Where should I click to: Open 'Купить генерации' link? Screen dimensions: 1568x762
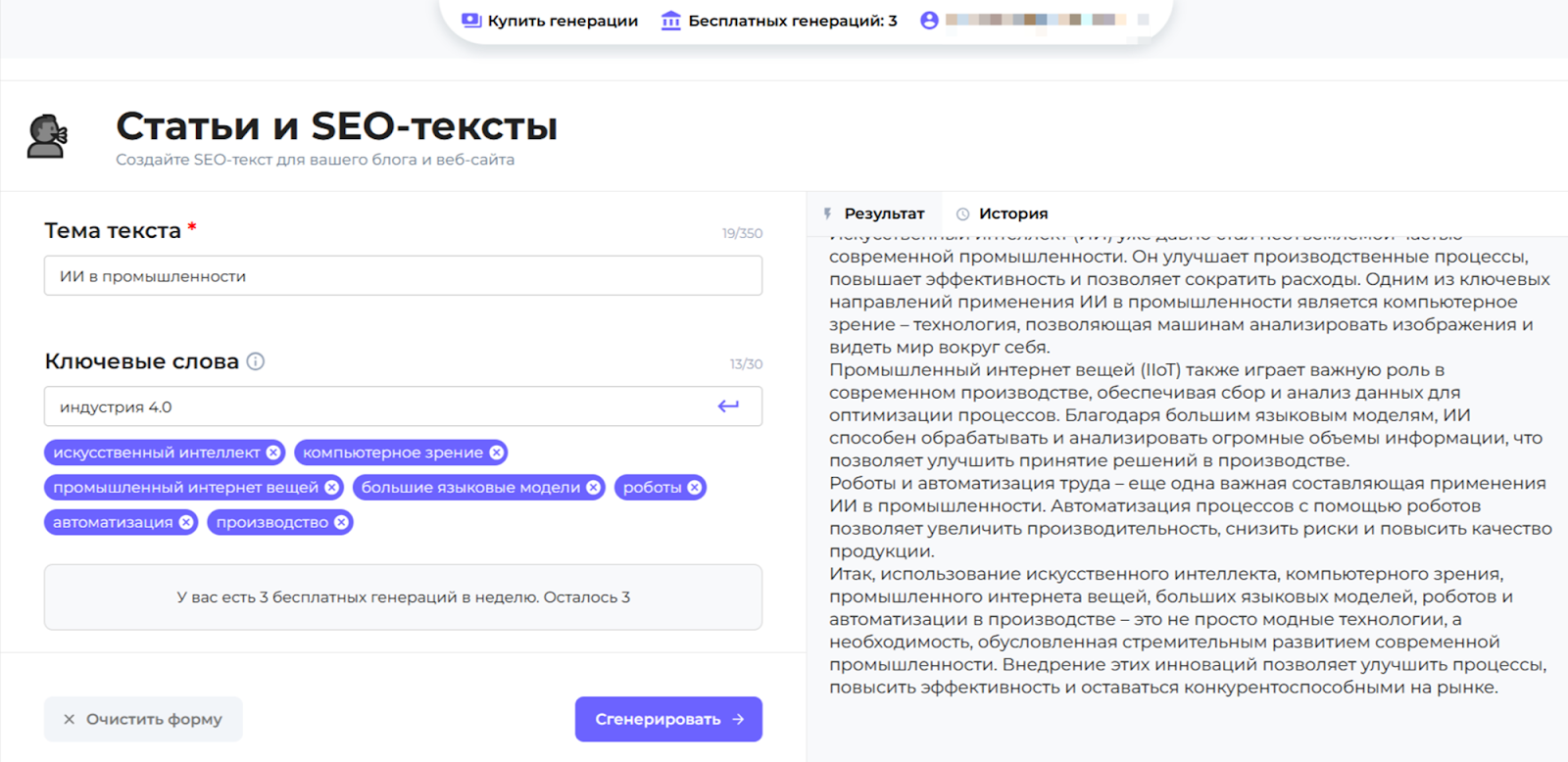tap(550, 21)
